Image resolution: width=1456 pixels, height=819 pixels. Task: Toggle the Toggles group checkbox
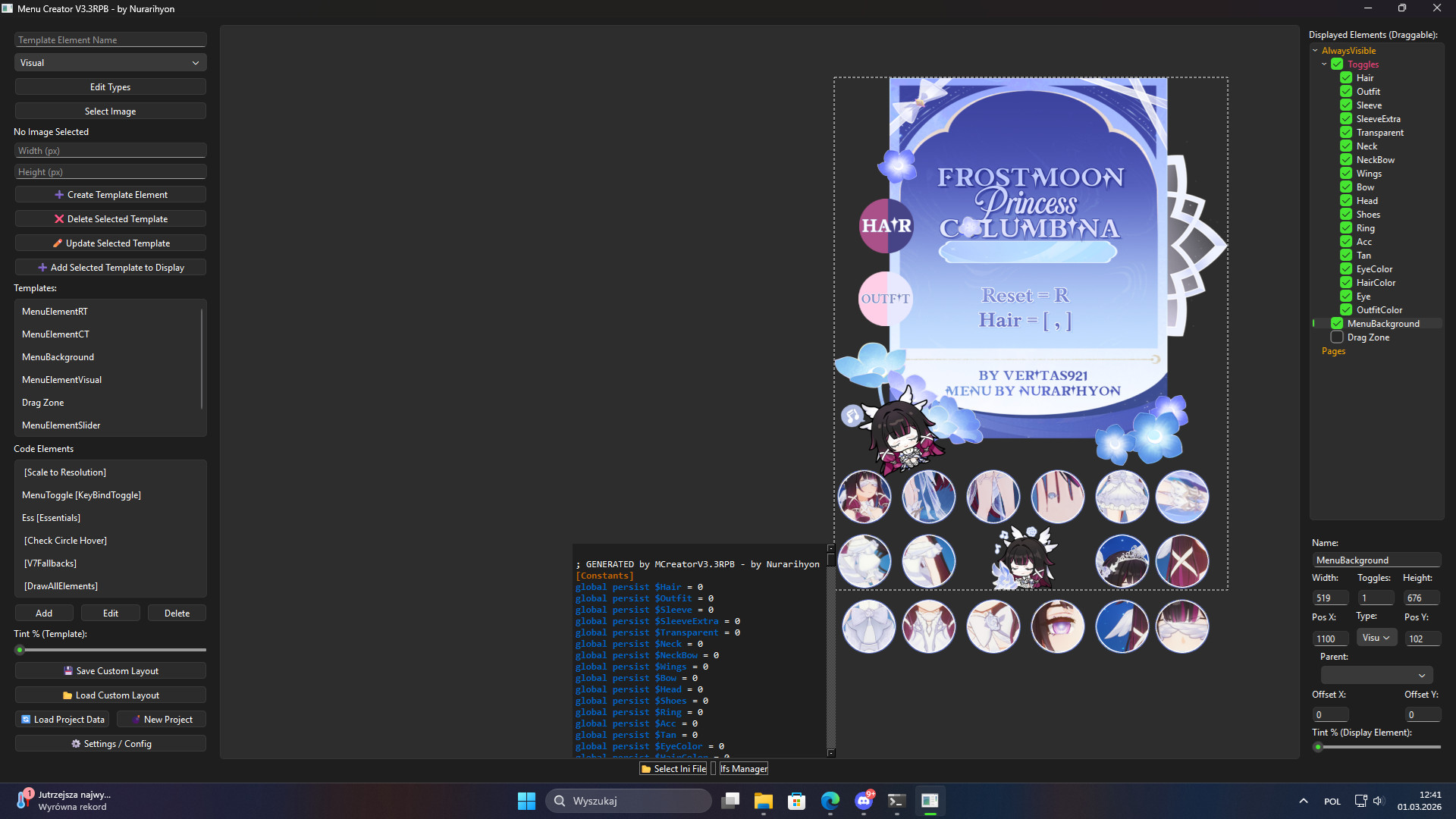click(x=1337, y=64)
